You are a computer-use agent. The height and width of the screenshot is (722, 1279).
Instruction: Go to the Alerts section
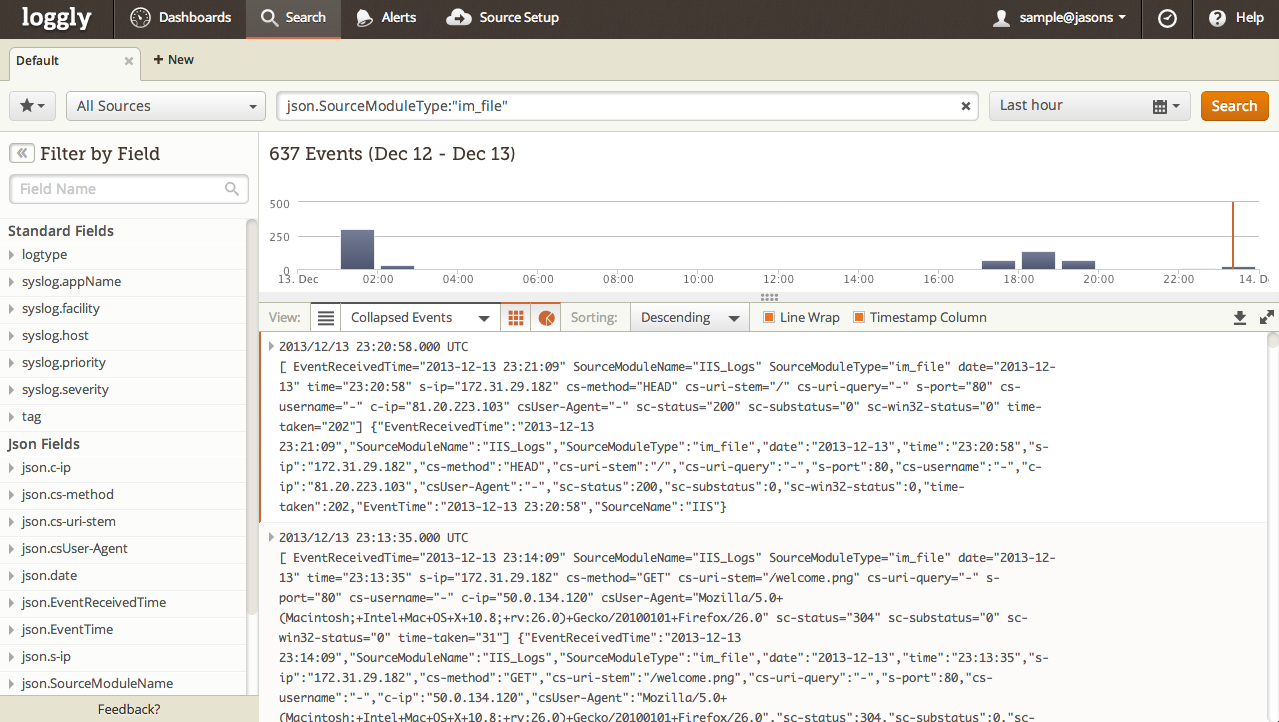pos(386,18)
